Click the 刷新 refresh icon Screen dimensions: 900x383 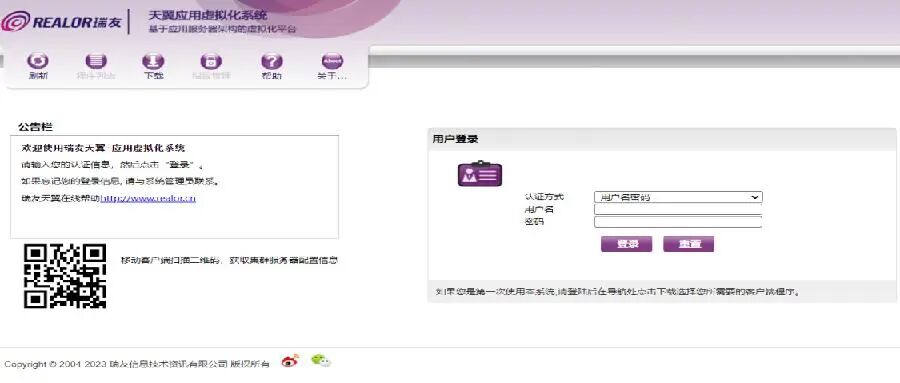coord(38,61)
